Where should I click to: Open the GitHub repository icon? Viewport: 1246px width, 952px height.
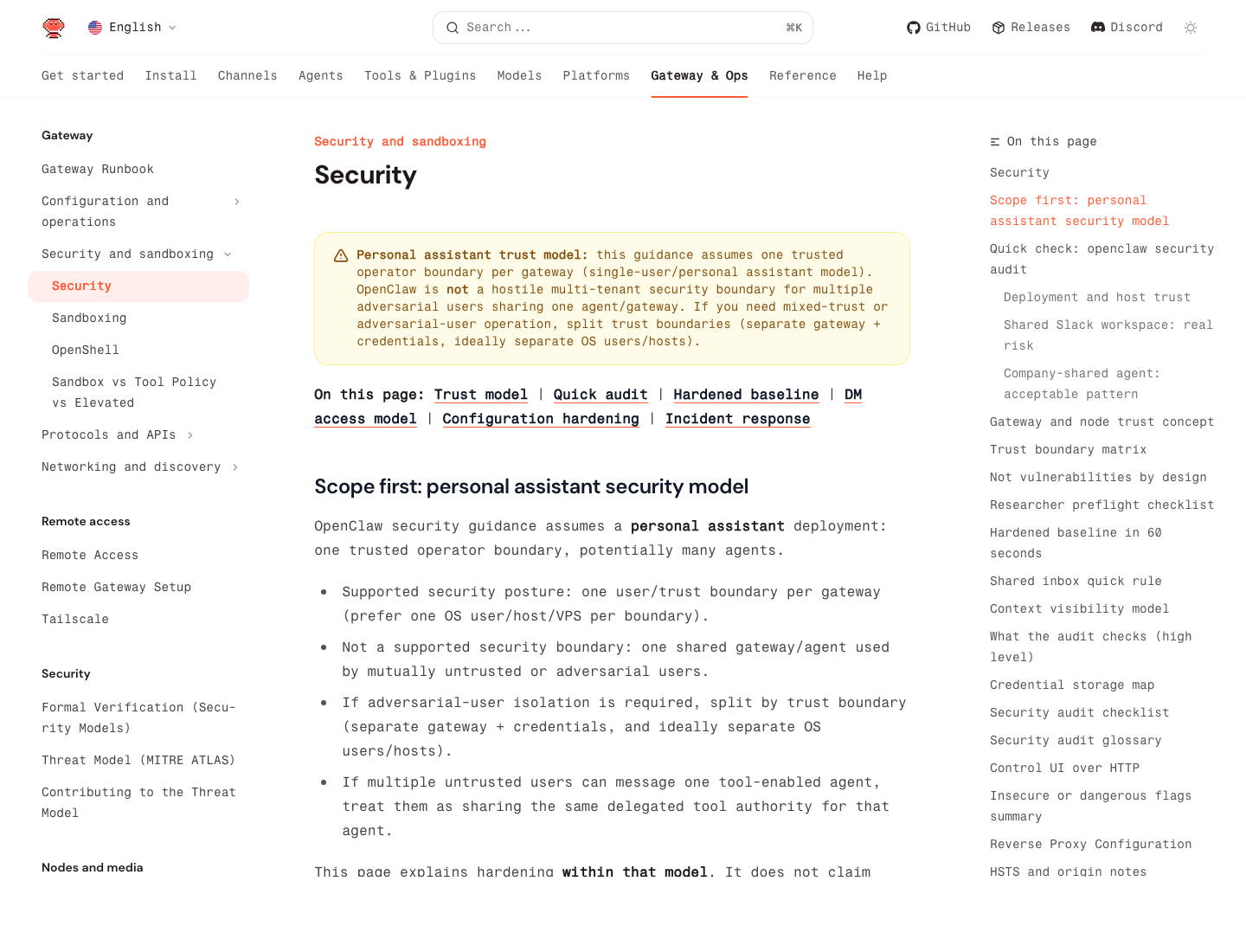point(913,27)
